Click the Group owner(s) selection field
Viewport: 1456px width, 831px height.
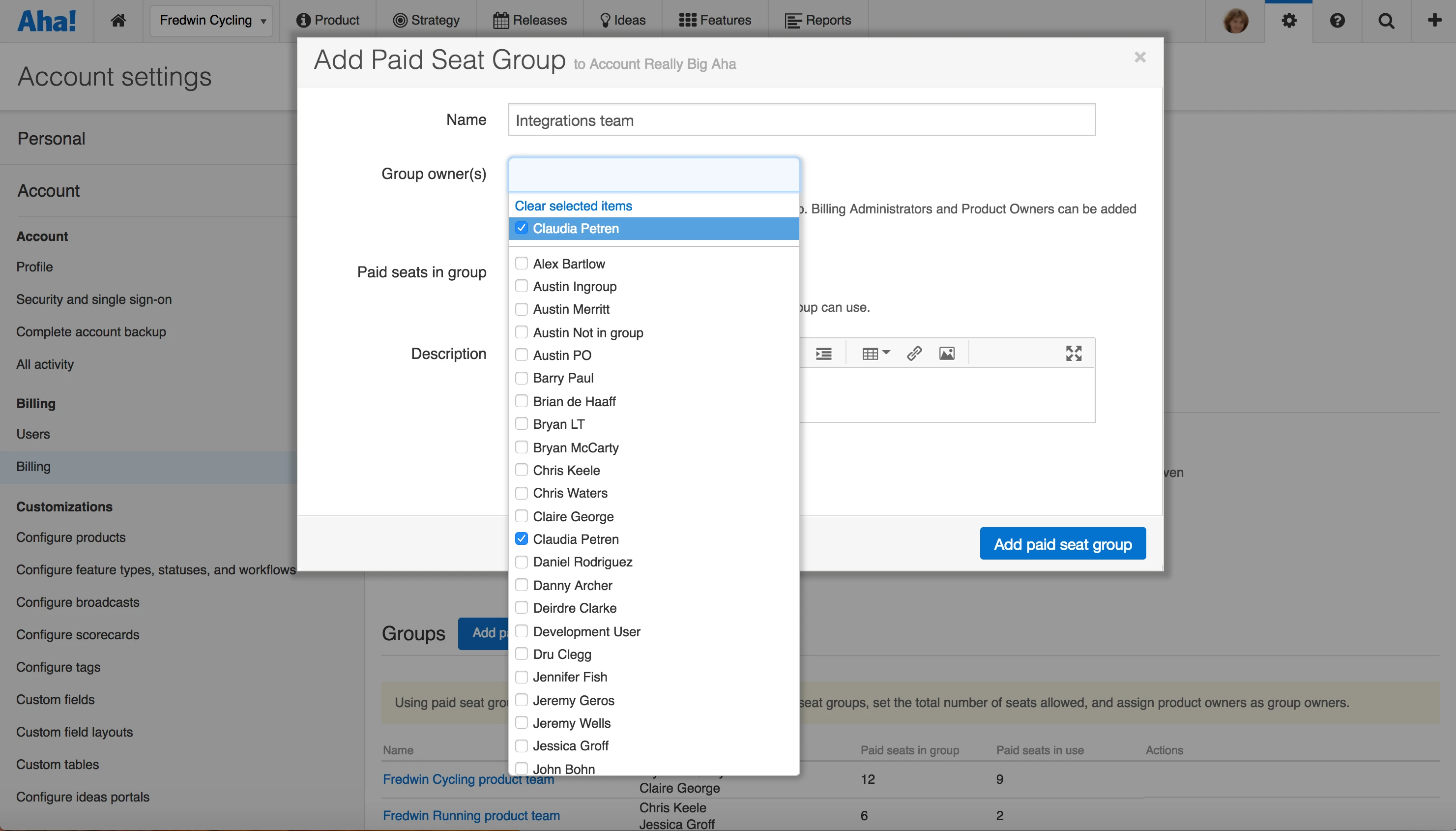pyautogui.click(x=653, y=175)
